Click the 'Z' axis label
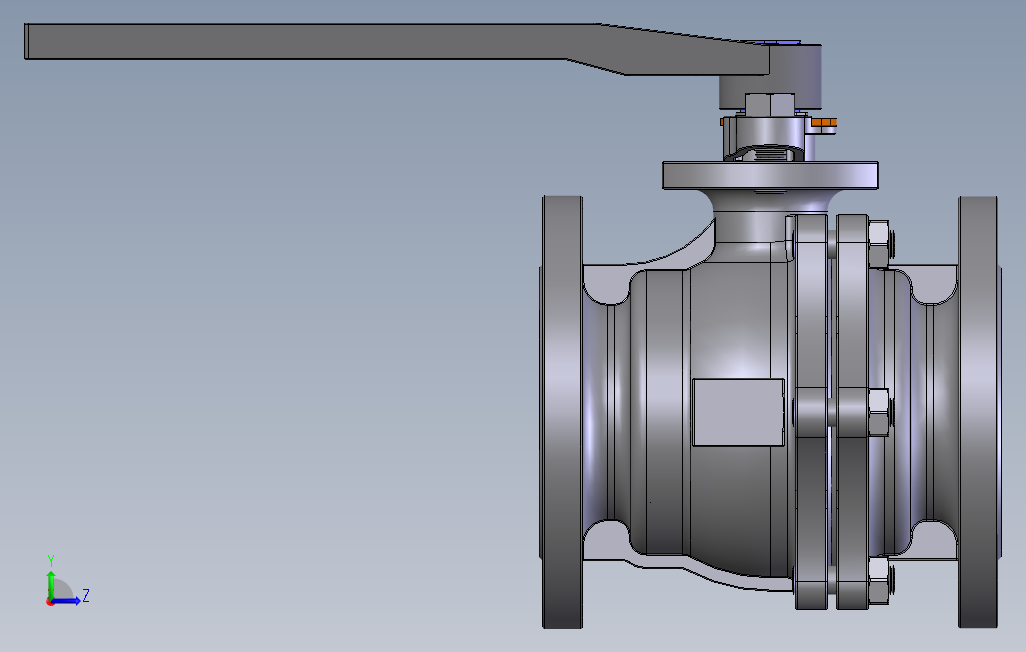This screenshot has width=1026, height=652. tap(86, 596)
